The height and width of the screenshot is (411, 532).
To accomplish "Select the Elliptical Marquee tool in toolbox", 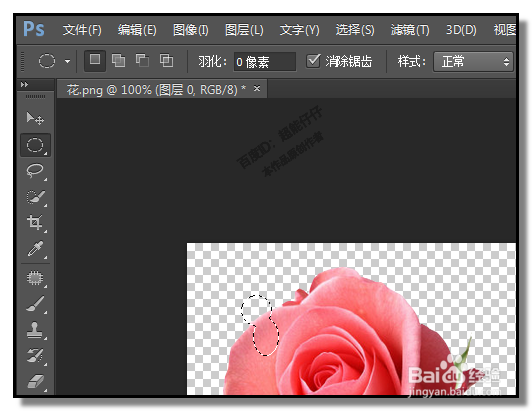I will [x=35, y=145].
